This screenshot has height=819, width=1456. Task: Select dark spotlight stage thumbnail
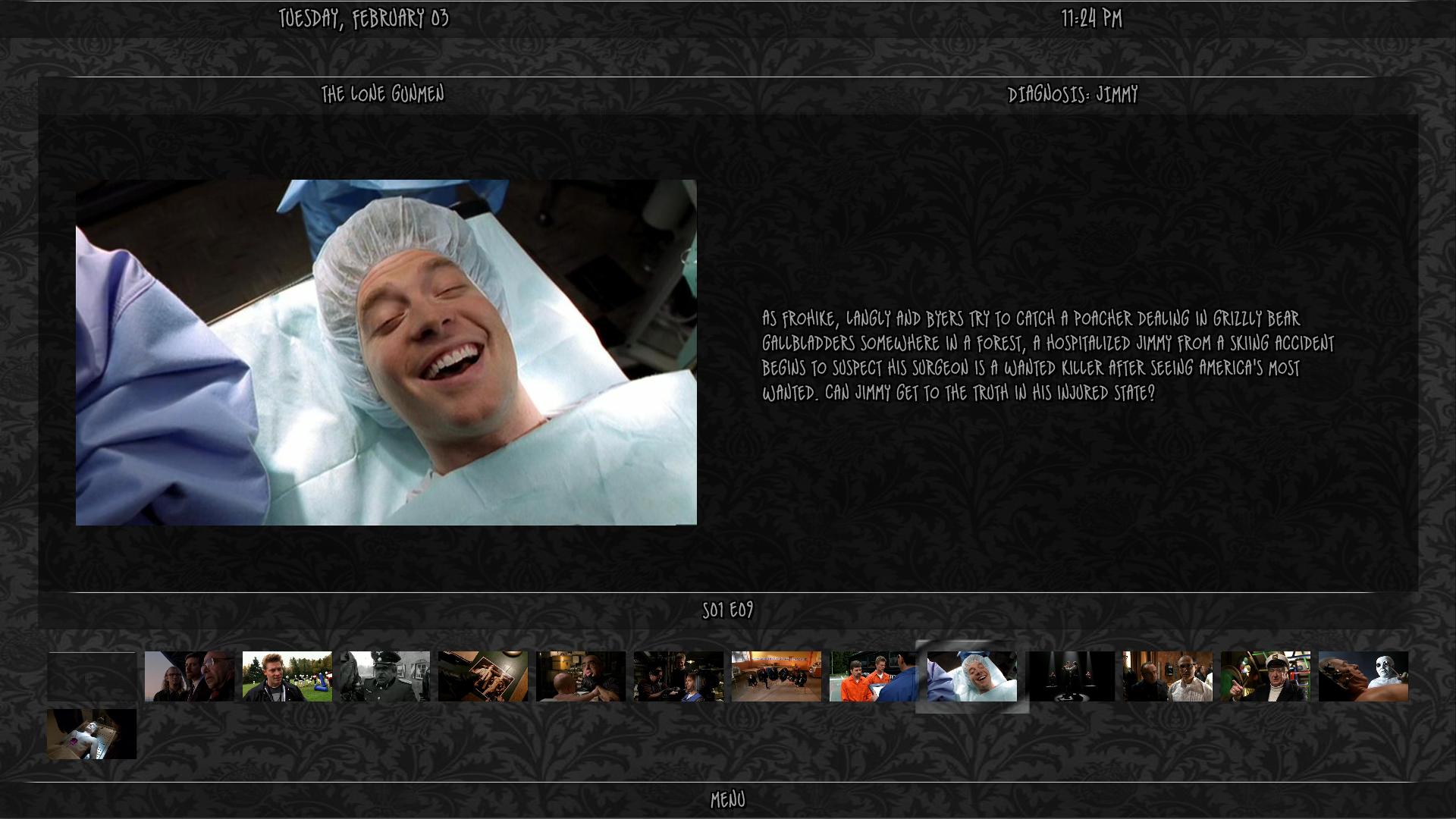click(x=1070, y=676)
